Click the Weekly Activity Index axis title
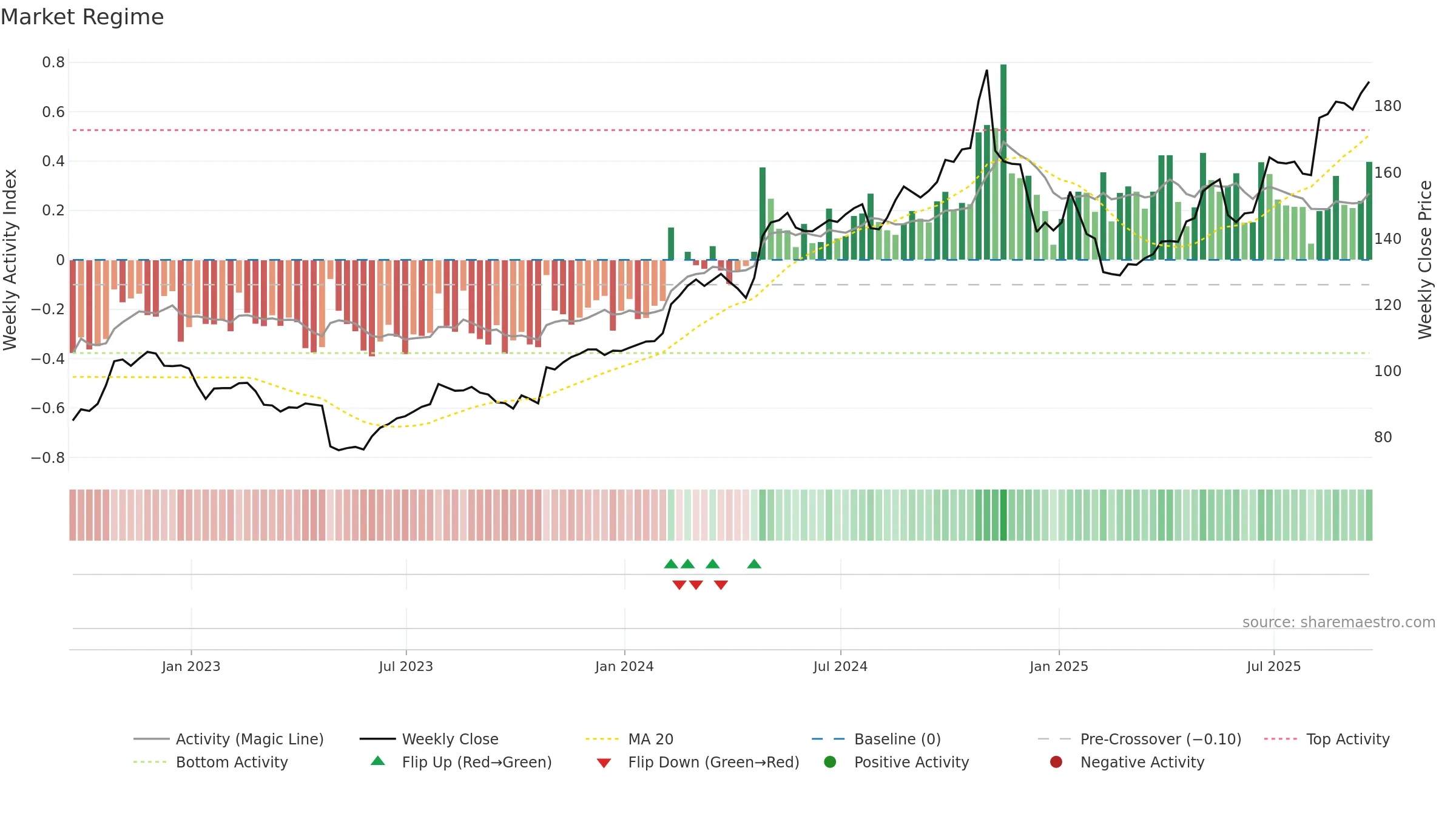Viewport: 1456px width, 819px height. 10,260
